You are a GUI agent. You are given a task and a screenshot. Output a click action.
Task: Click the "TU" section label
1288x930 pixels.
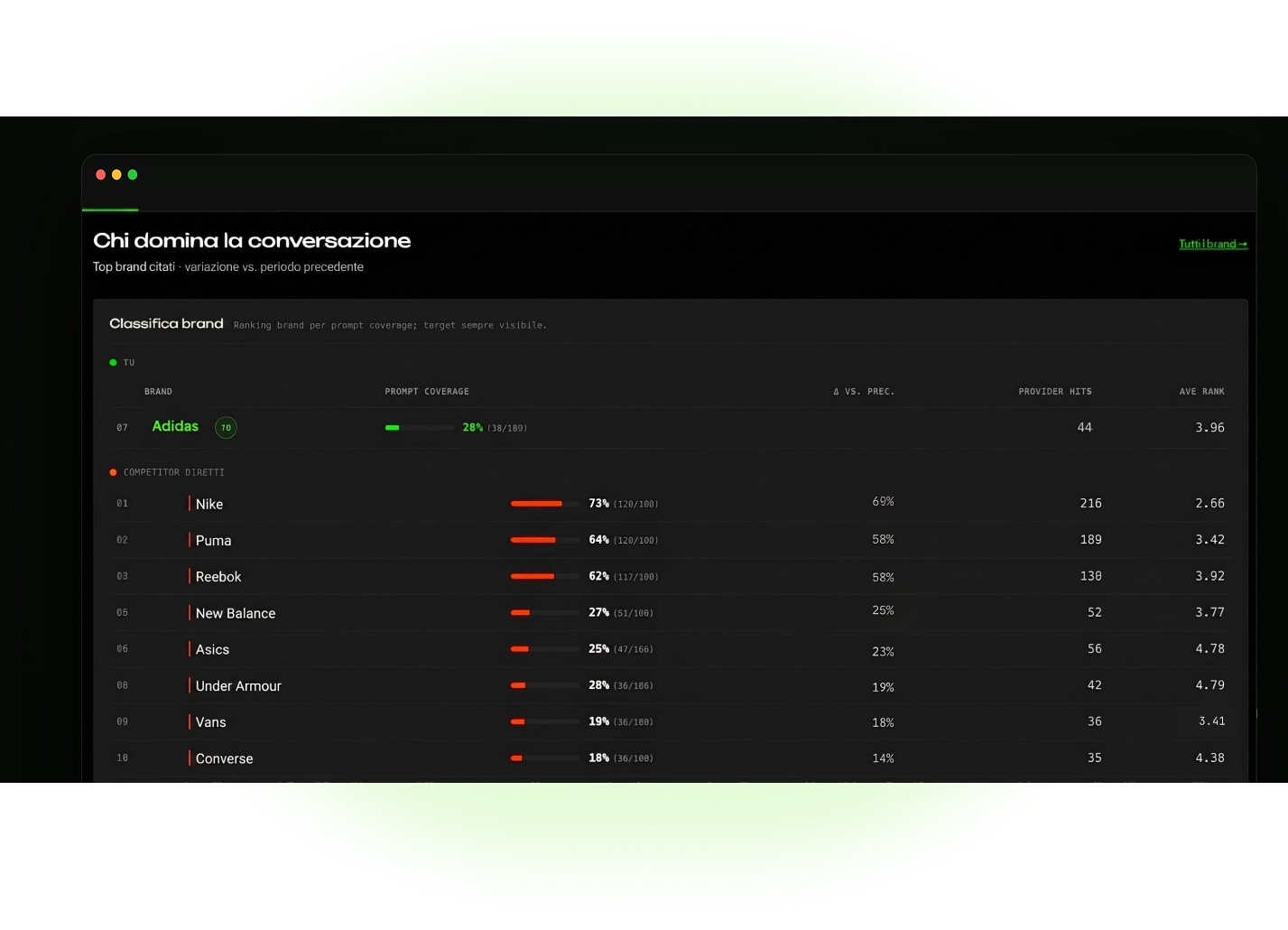[x=129, y=363]
